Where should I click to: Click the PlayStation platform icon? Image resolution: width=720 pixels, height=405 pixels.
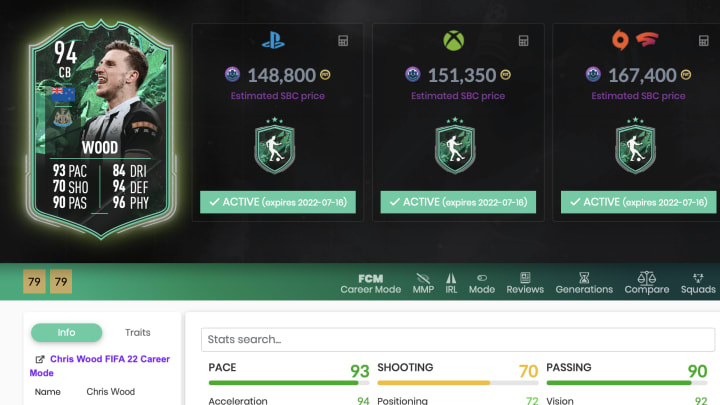point(273,40)
